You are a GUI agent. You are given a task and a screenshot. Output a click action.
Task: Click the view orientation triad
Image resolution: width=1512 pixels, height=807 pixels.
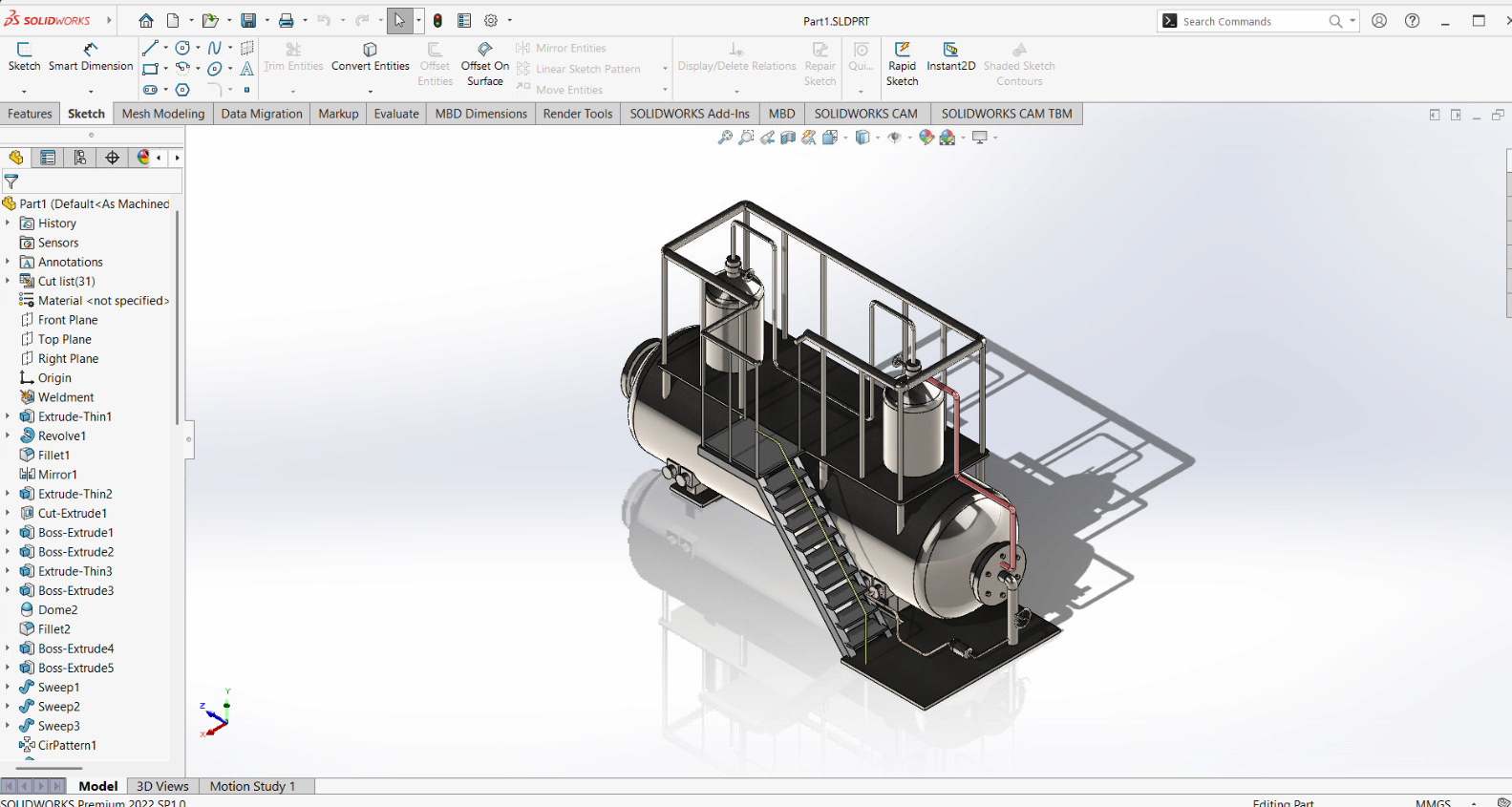pyautogui.click(x=216, y=713)
